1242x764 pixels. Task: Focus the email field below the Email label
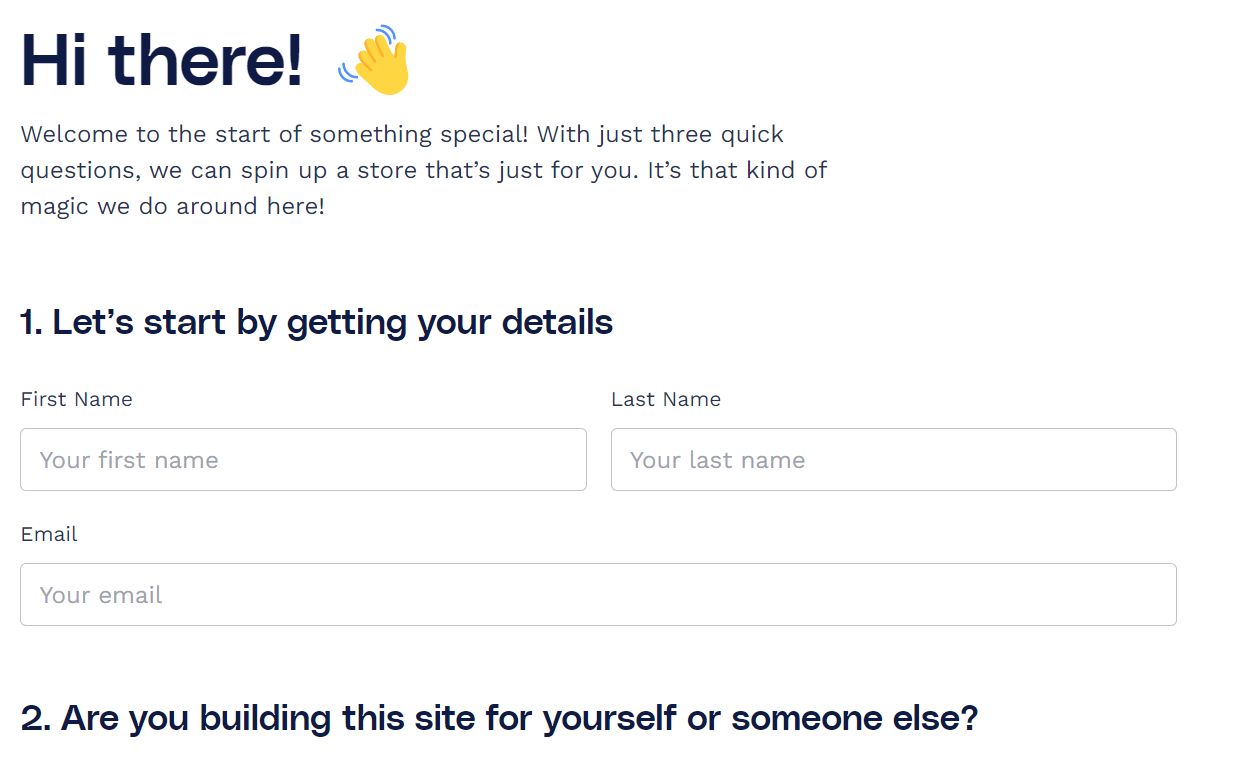click(598, 594)
